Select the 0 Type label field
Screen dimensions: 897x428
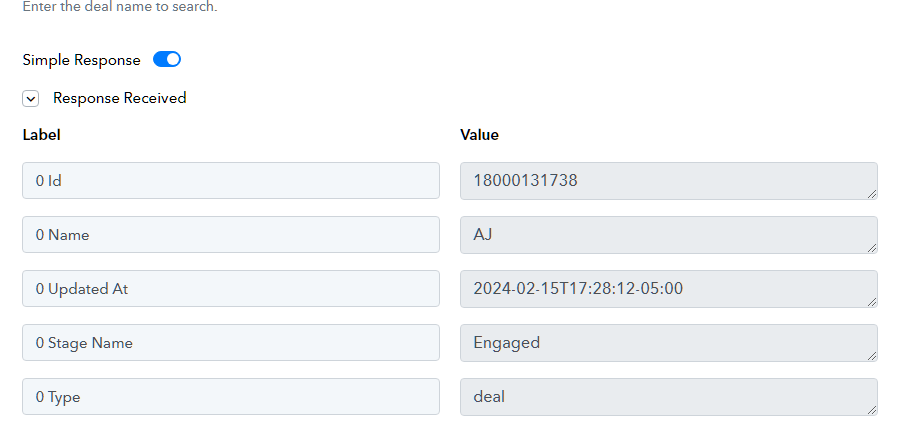pyautogui.click(x=231, y=397)
